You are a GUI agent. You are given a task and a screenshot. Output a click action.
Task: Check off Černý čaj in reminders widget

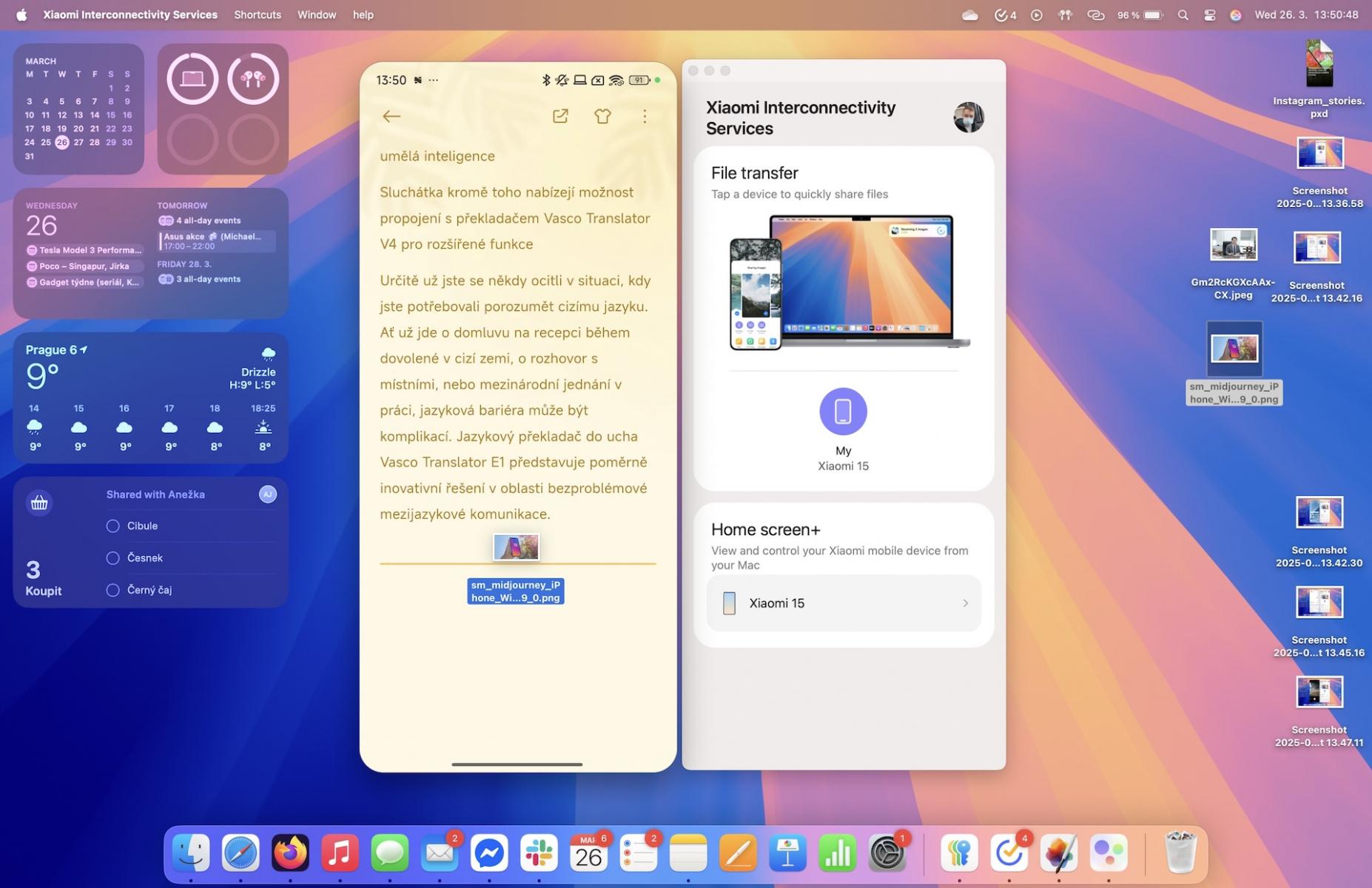coord(113,591)
